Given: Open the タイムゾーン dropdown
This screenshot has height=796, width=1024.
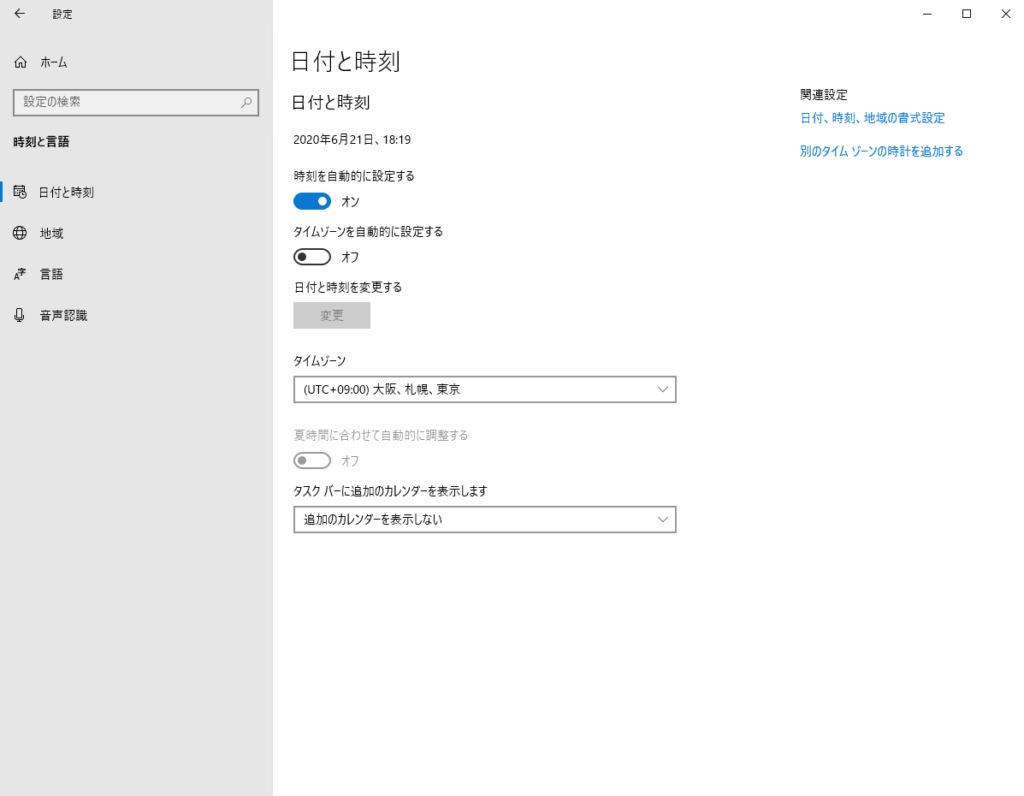Looking at the screenshot, I should tap(485, 389).
